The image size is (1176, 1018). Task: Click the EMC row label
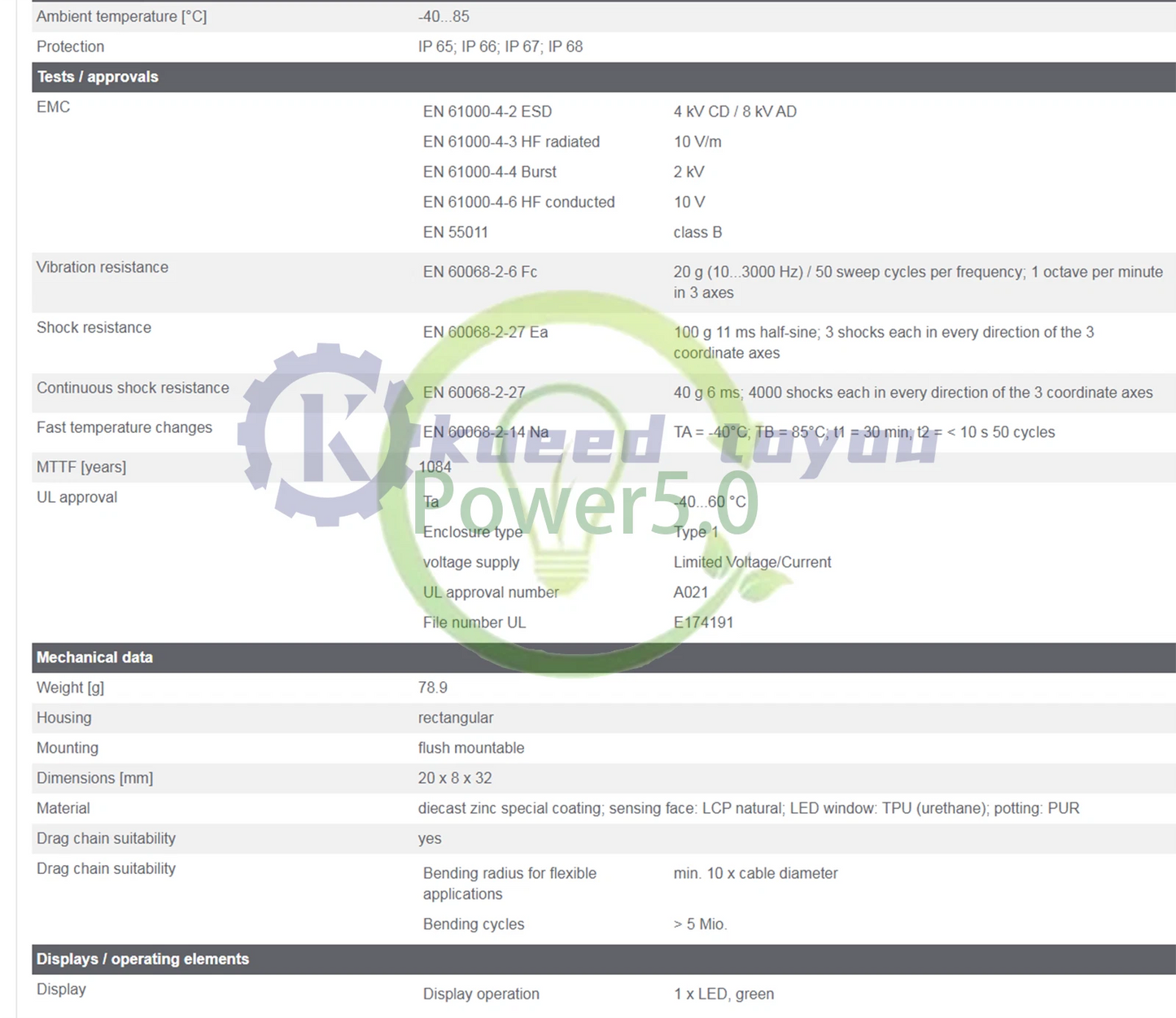click(x=53, y=107)
